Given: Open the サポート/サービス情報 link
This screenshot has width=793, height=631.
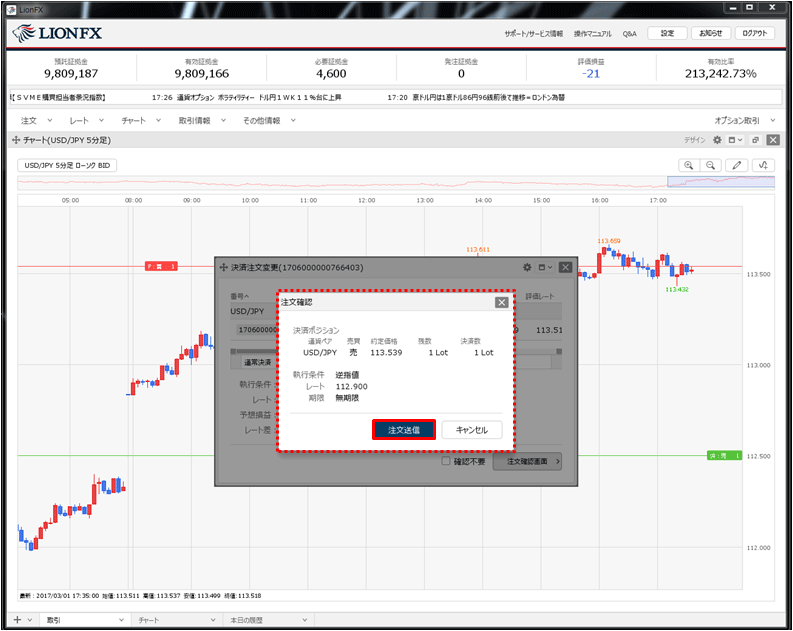Looking at the screenshot, I should [x=534, y=34].
